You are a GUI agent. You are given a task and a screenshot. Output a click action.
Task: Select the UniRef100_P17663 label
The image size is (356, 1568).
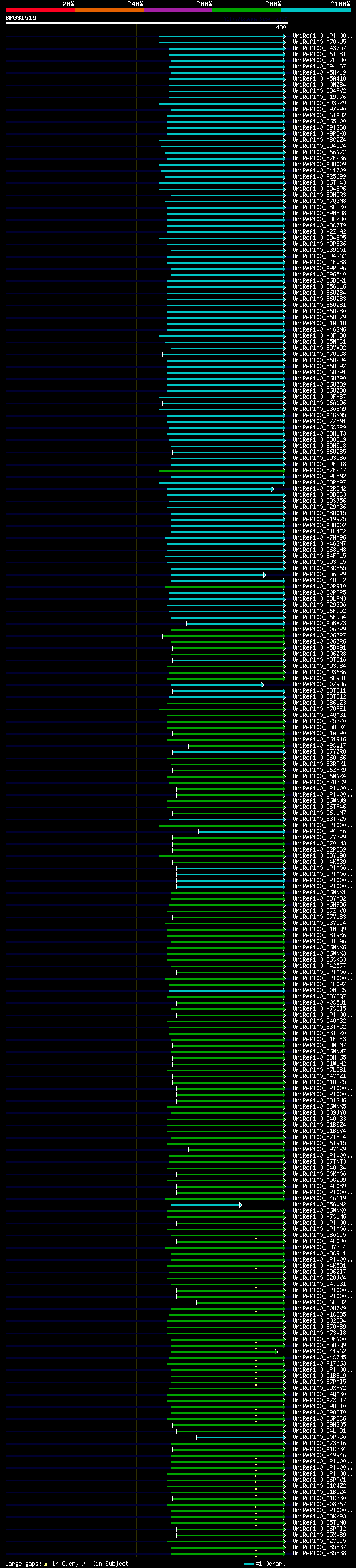(x=319, y=1363)
